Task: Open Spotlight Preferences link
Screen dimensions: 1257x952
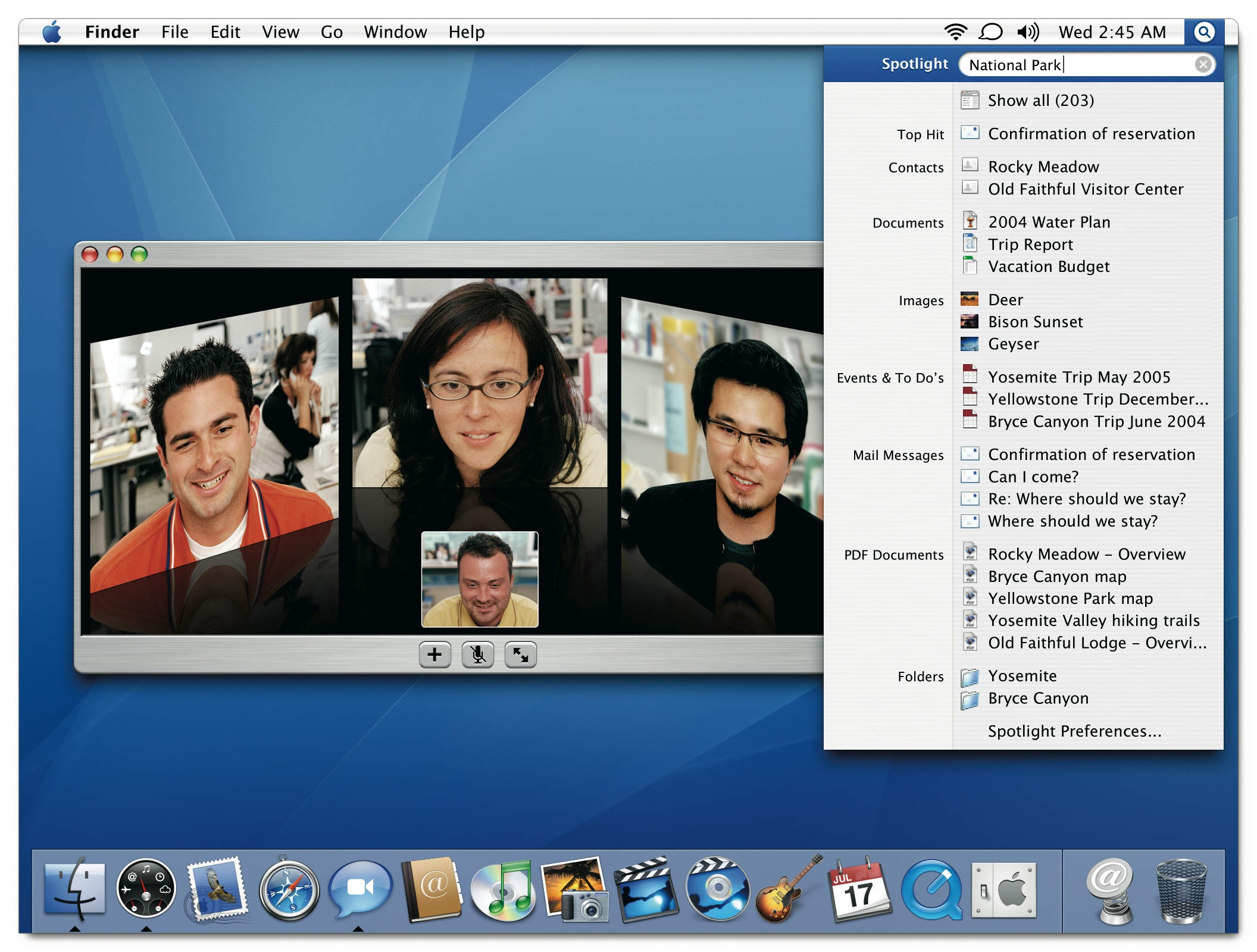Action: click(1074, 731)
